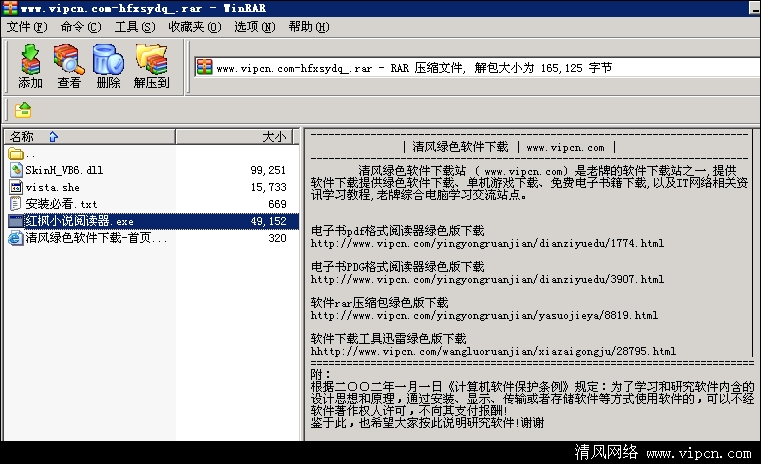Click the size value 320

point(277,238)
